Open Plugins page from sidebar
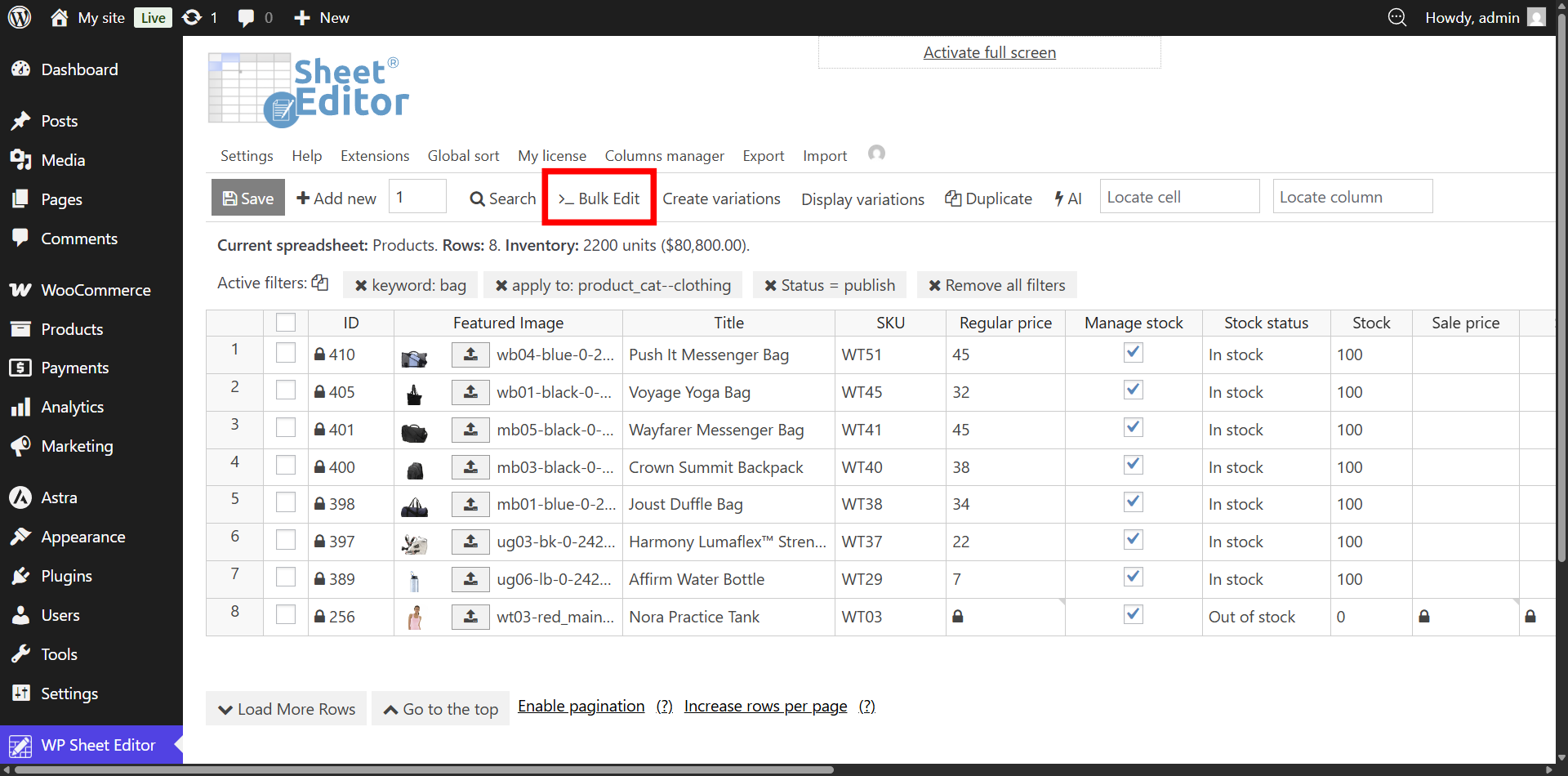 tap(66, 576)
